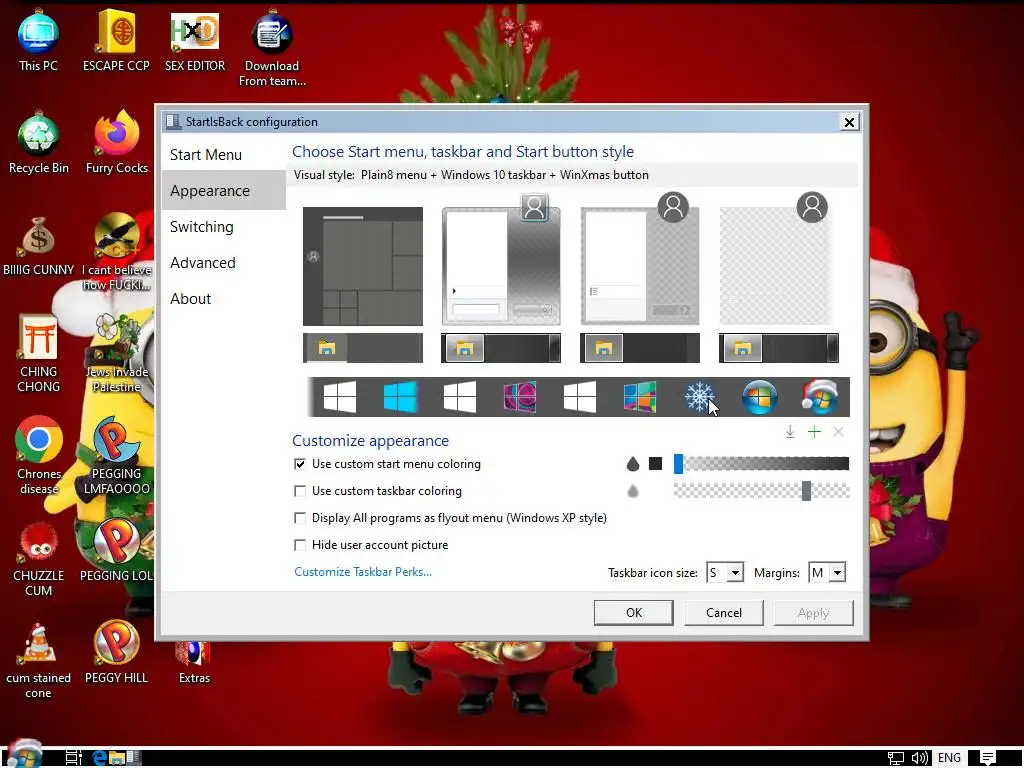Viewport: 1024px width, 768px height.
Task: Open the Action Center notification icon
Action: click(988, 758)
